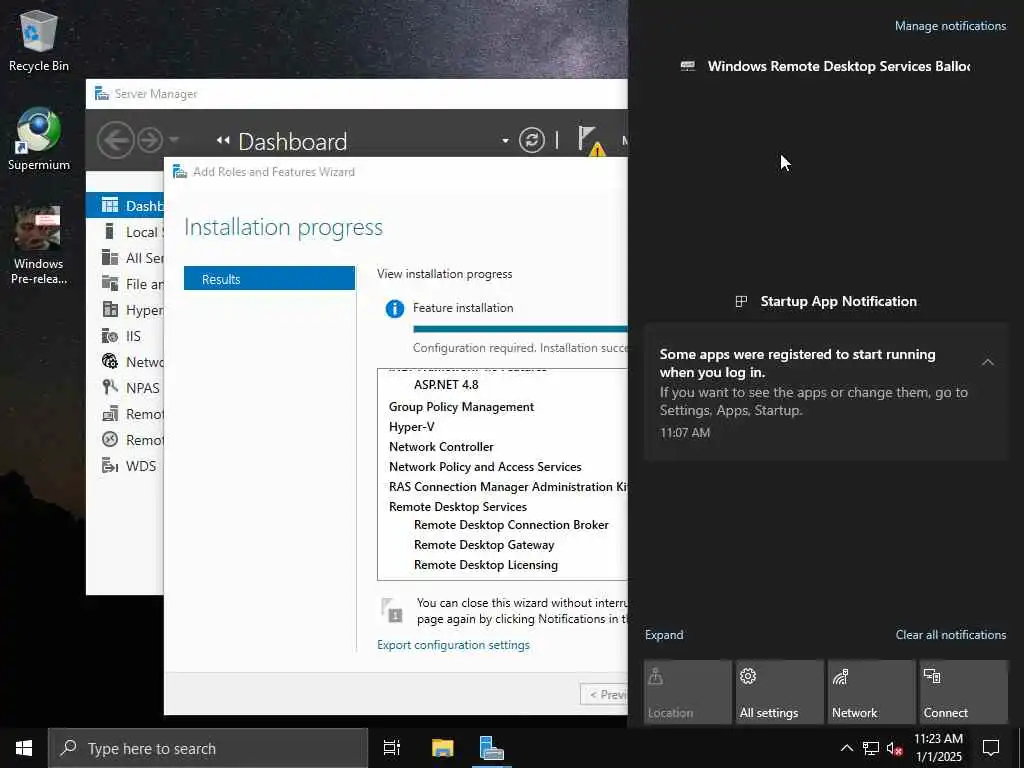Click Remote Desktop Services entry
The image size is (1024, 768).
pyautogui.click(x=457, y=507)
